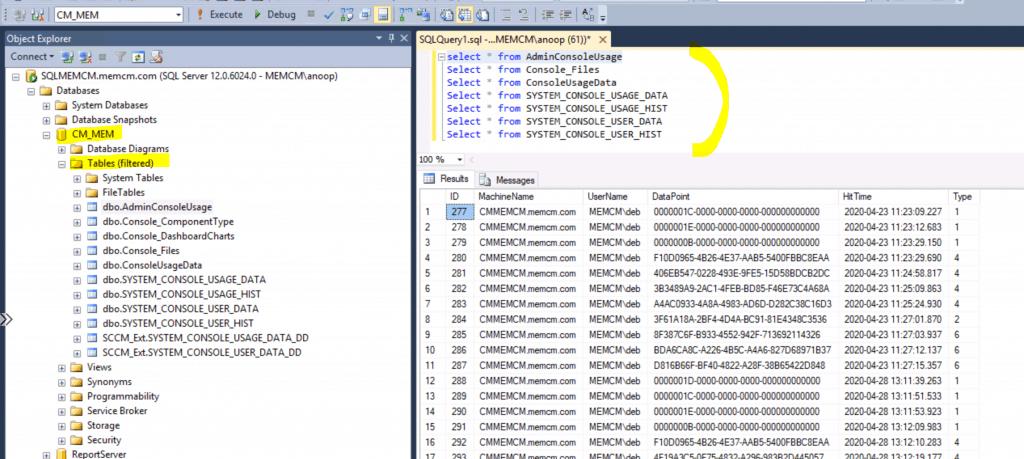This screenshot has width=1024, height=459.
Task: Open the Query Options icon
Action: (365, 14)
